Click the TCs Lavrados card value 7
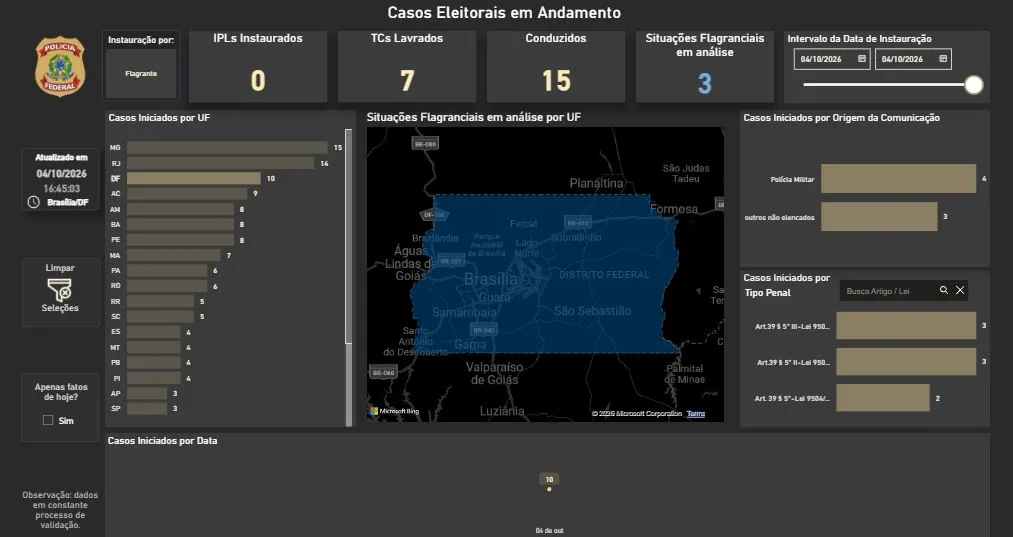Screen dimensions: 1013x537 (x=407, y=81)
